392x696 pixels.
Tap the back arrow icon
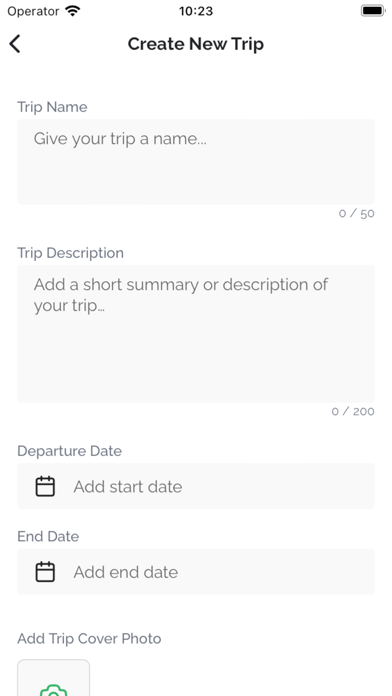15,44
